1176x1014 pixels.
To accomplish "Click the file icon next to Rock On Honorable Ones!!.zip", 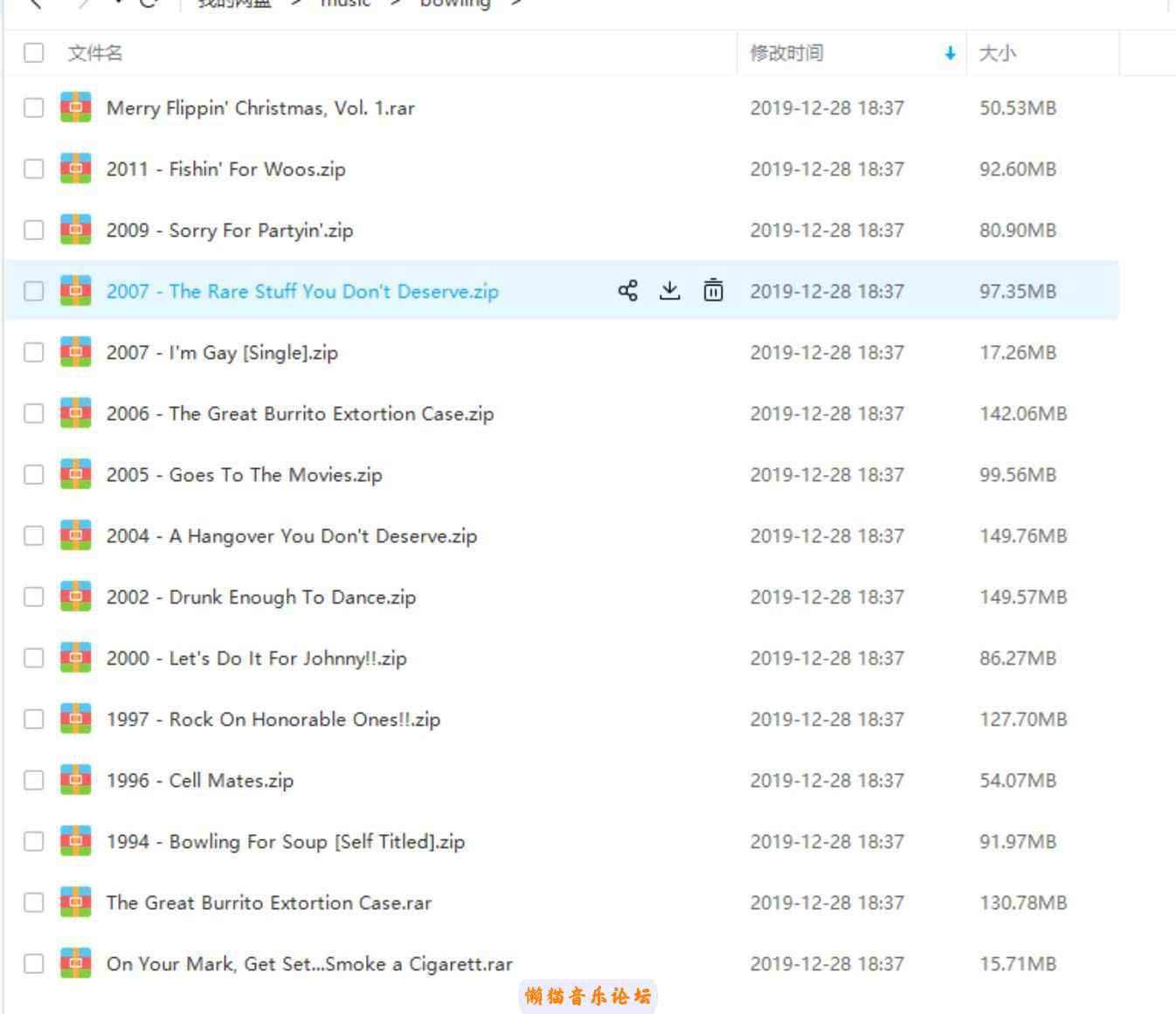I will click(75, 719).
